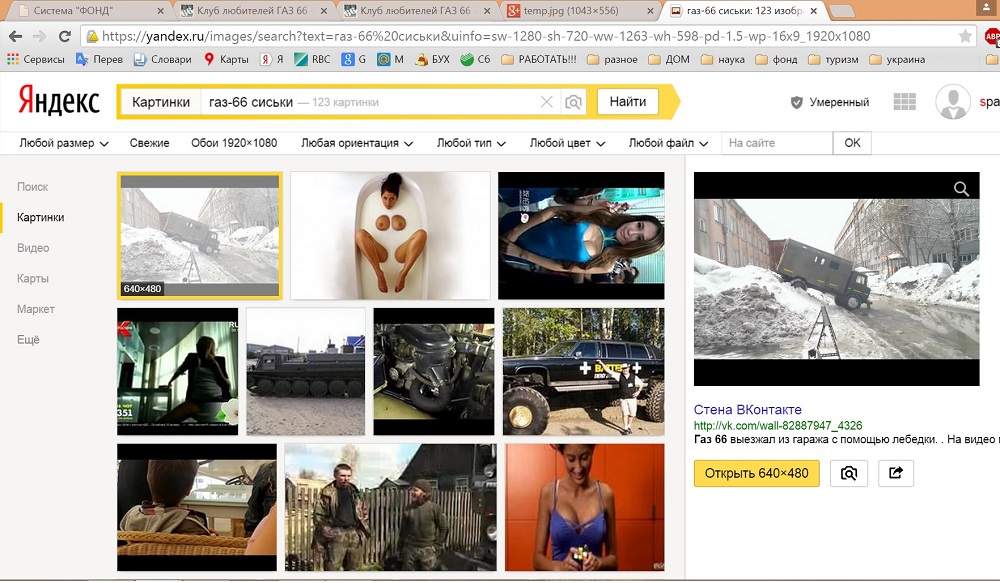
Task: Open the ДОМ bookmarks folder
Action: (669, 59)
